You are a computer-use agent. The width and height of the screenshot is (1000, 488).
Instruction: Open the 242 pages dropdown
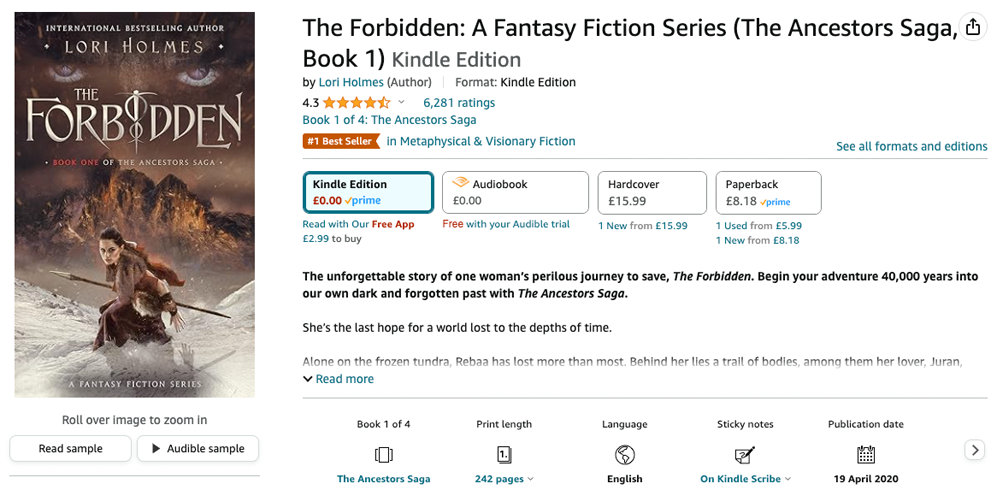504,479
